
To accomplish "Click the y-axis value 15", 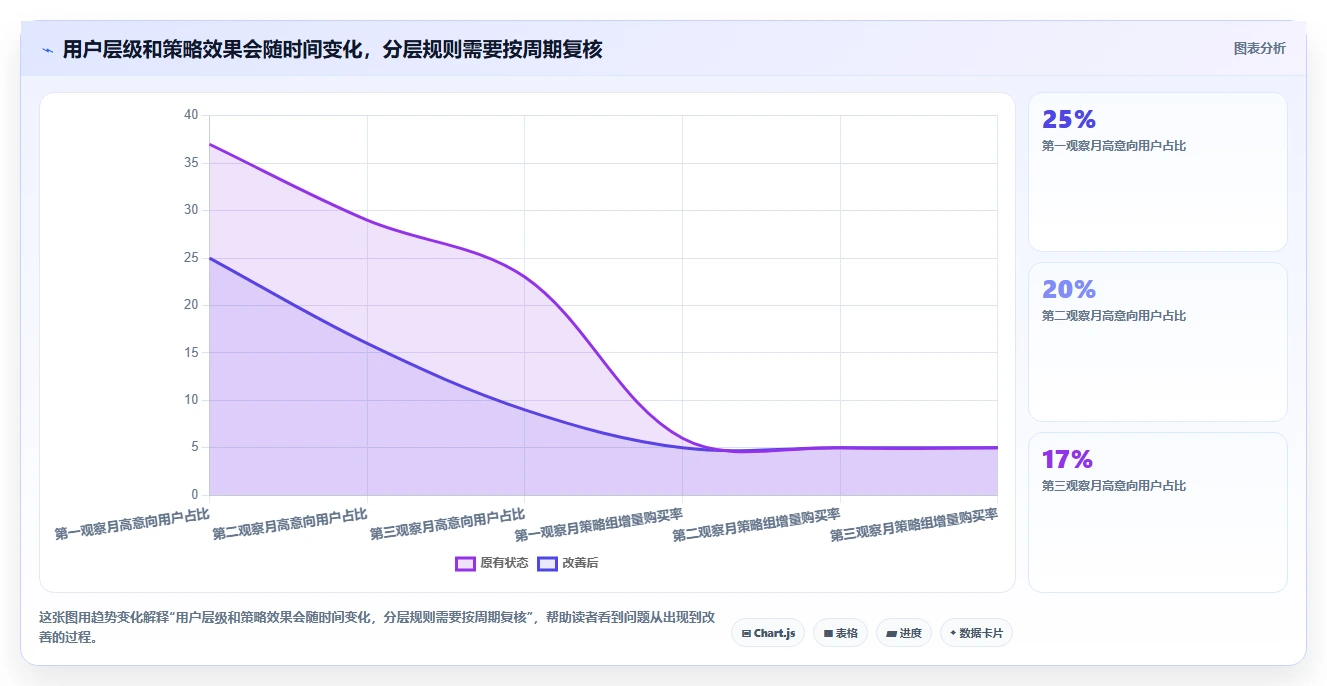I will coord(191,353).
